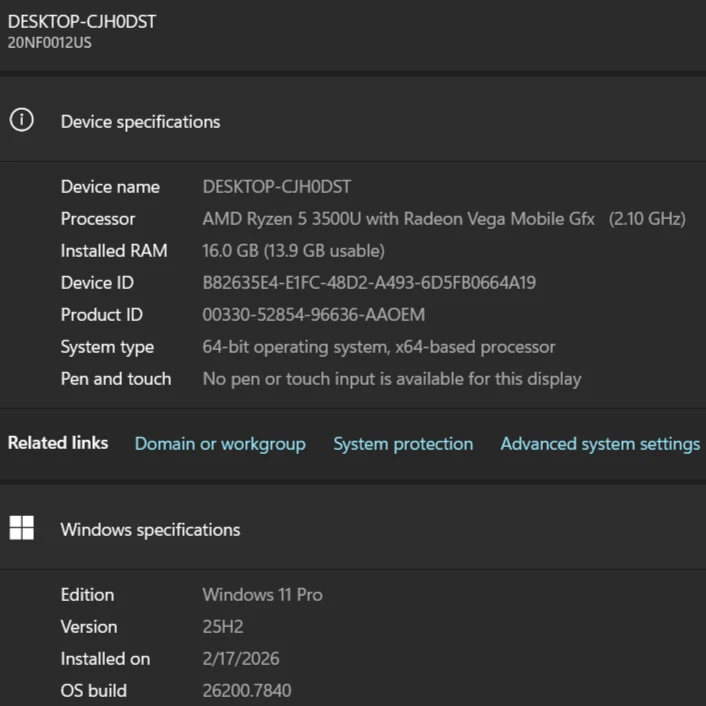Screen dimensions: 706x706
Task: Select the Device ID value B82635E4-E1FC-48D2
Action: click(369, 283)
